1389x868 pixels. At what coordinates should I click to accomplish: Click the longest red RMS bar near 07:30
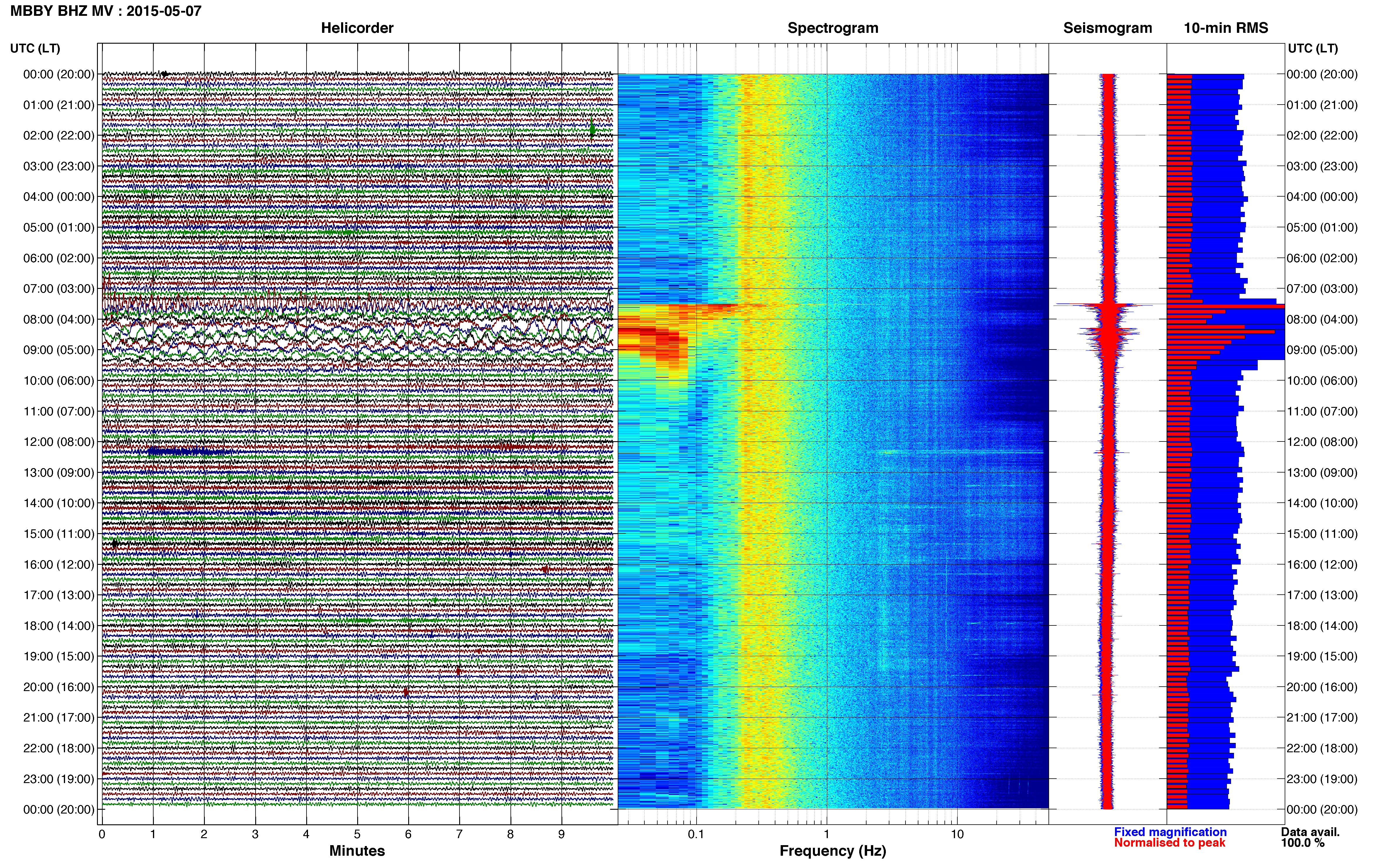coord(1225,306)
